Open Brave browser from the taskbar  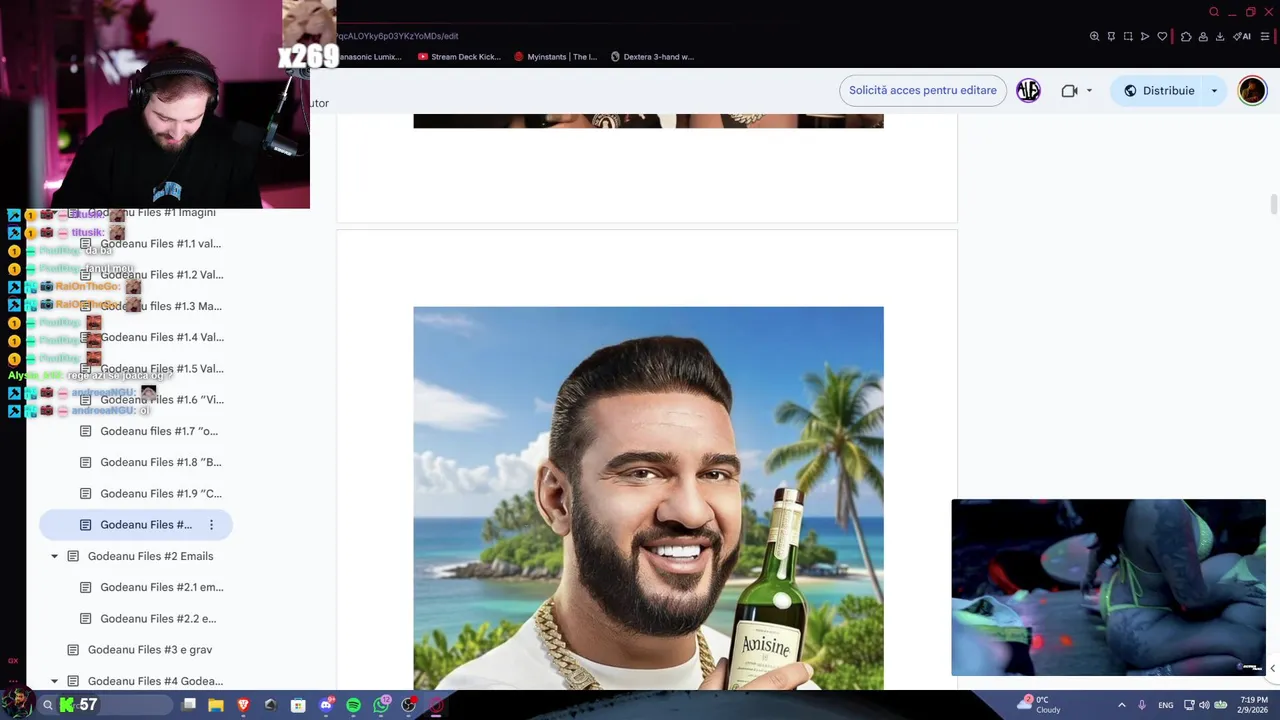(x=243, y=705)
